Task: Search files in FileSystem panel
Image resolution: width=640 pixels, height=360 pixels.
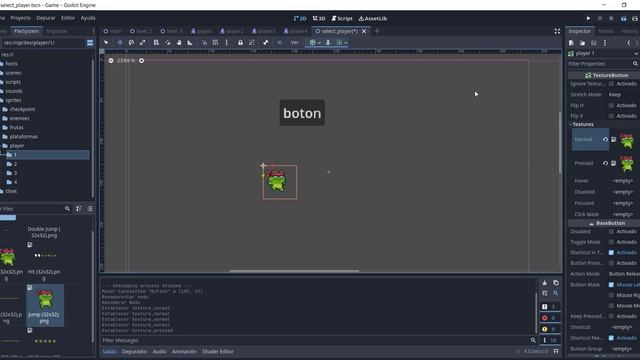Action: point(67,209)
